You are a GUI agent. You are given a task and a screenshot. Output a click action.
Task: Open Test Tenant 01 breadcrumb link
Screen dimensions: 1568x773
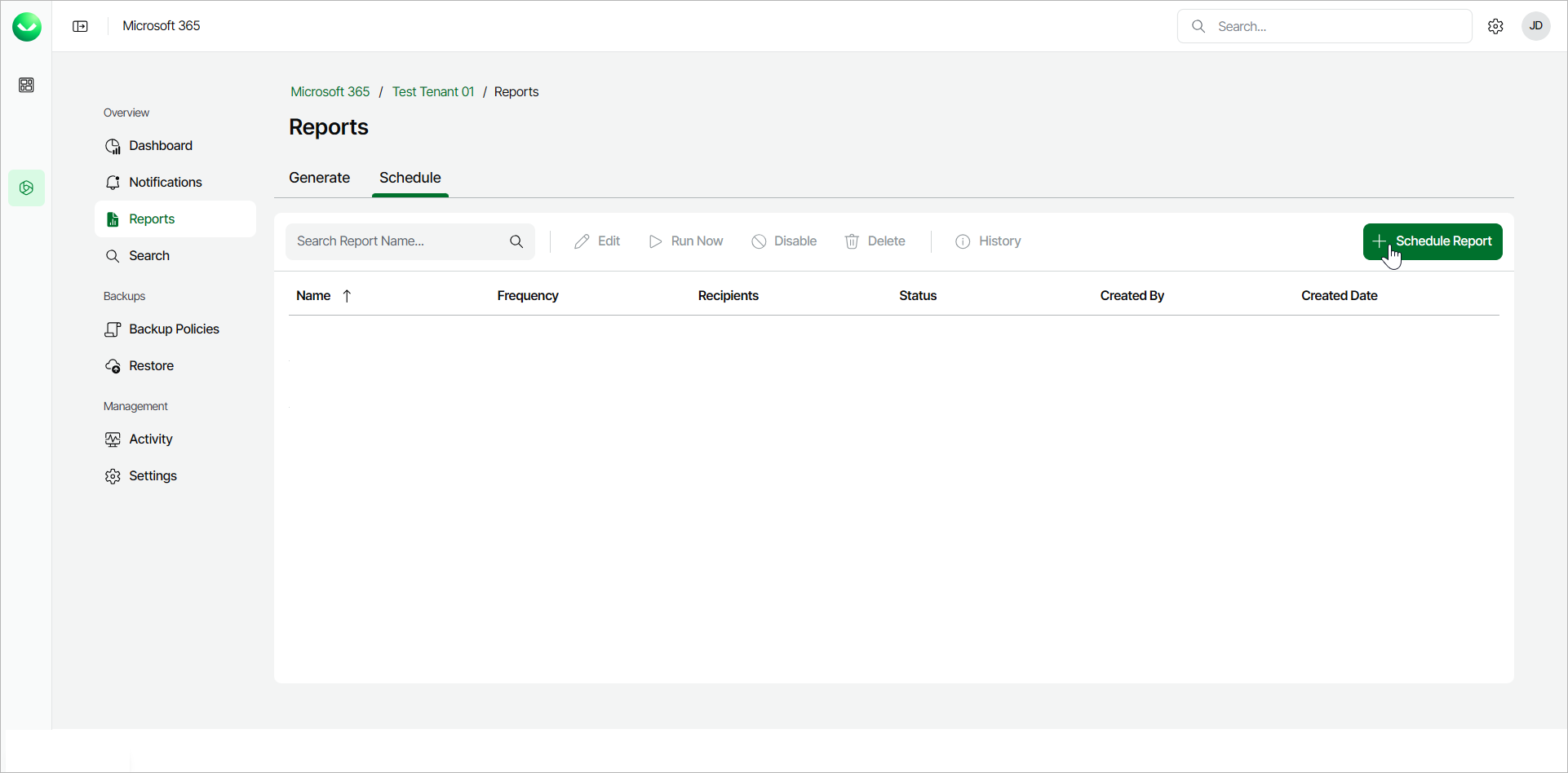pos(432,91)
